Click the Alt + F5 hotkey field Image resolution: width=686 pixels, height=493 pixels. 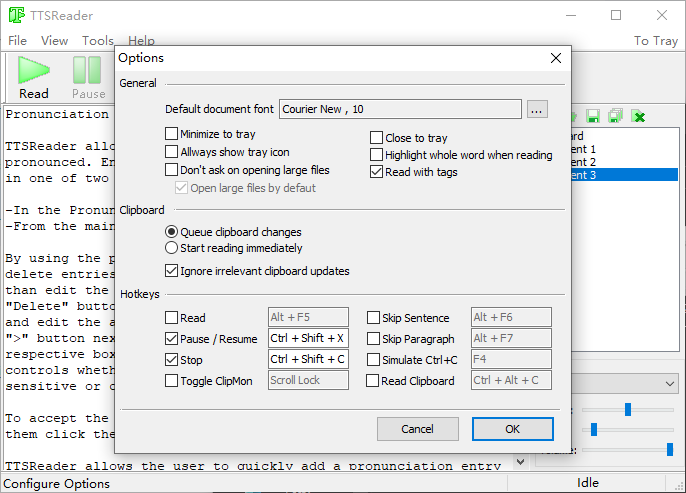308,317
